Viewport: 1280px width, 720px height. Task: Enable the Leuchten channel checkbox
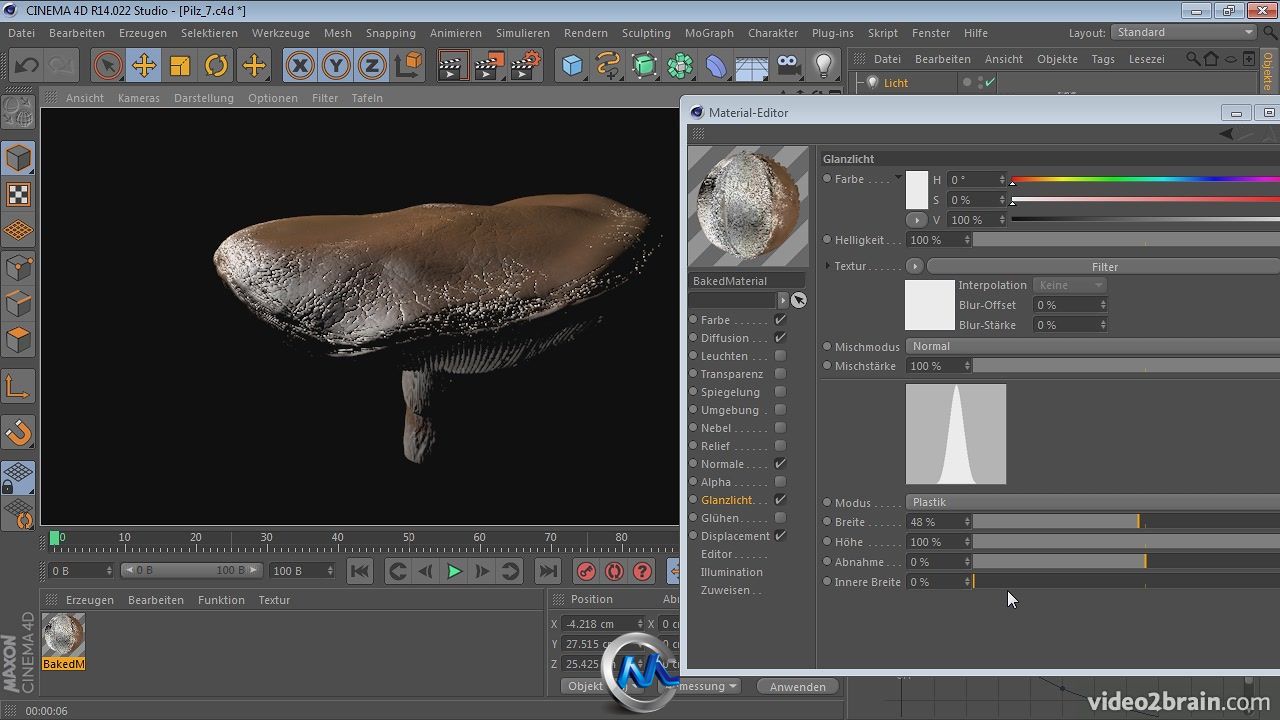[x=780, y=356]
